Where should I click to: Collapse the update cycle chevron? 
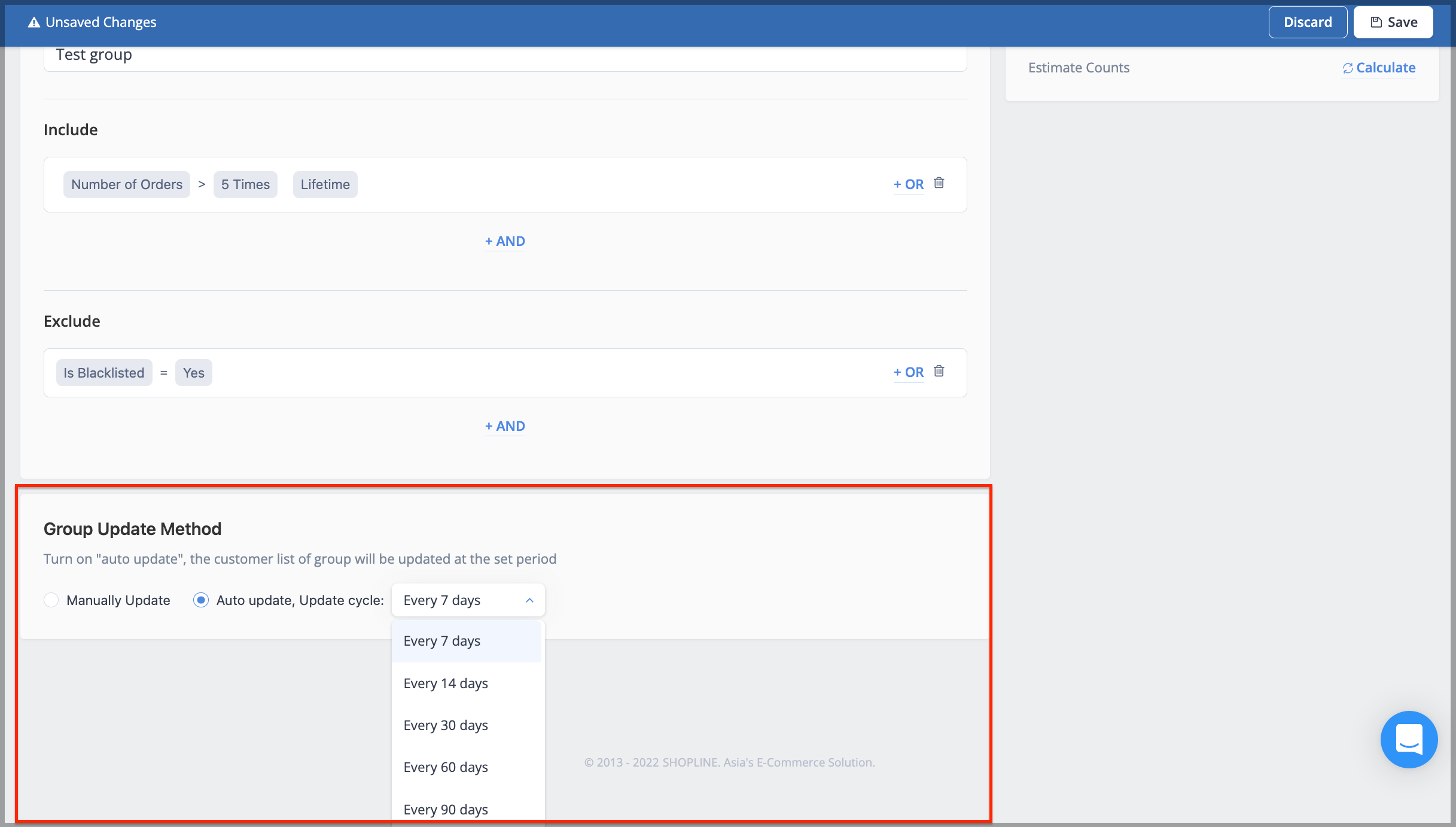(529, 600)
